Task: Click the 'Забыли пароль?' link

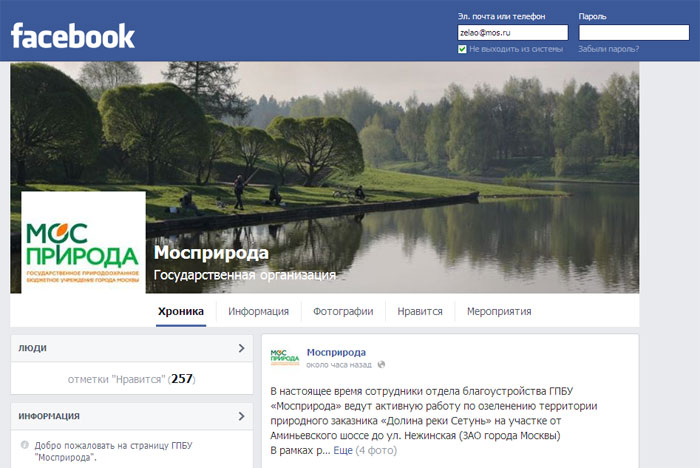Action: coord(608,49)
